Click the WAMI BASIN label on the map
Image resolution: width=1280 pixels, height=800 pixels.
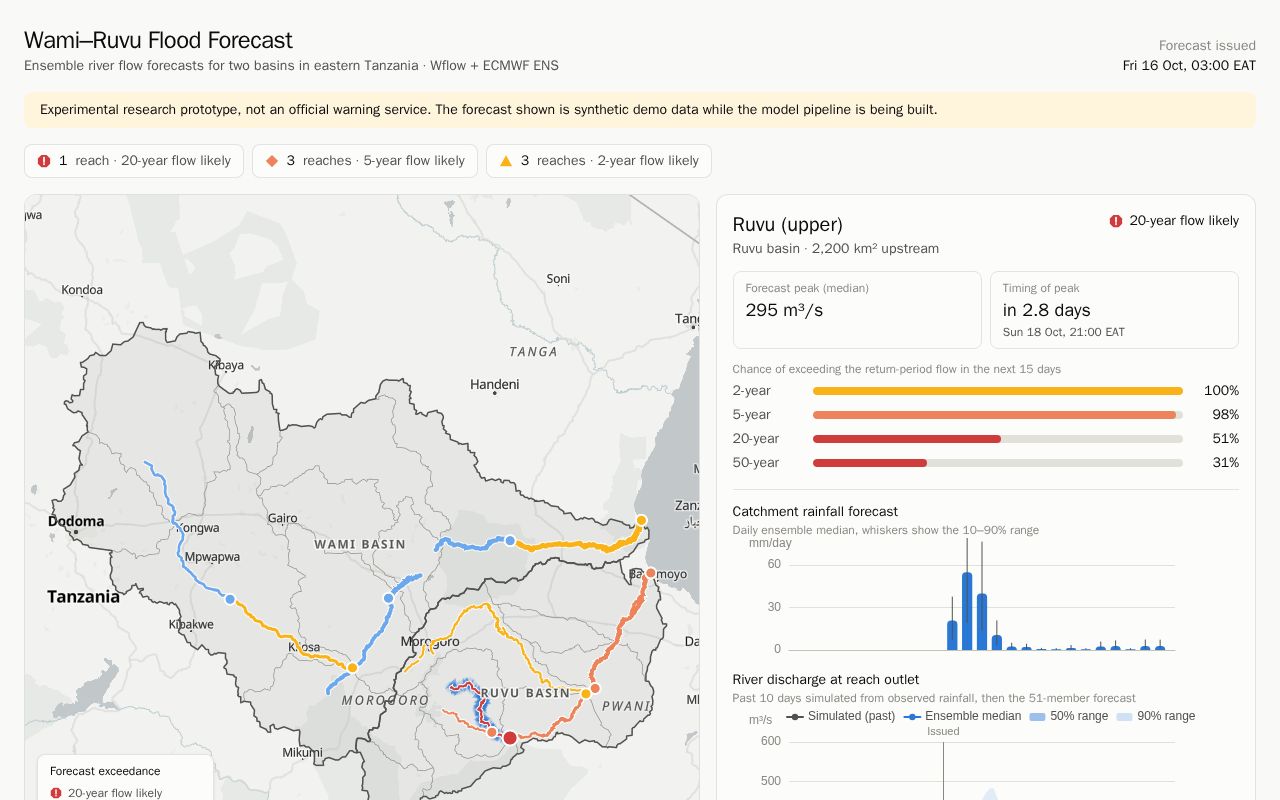tap(360, 544)
